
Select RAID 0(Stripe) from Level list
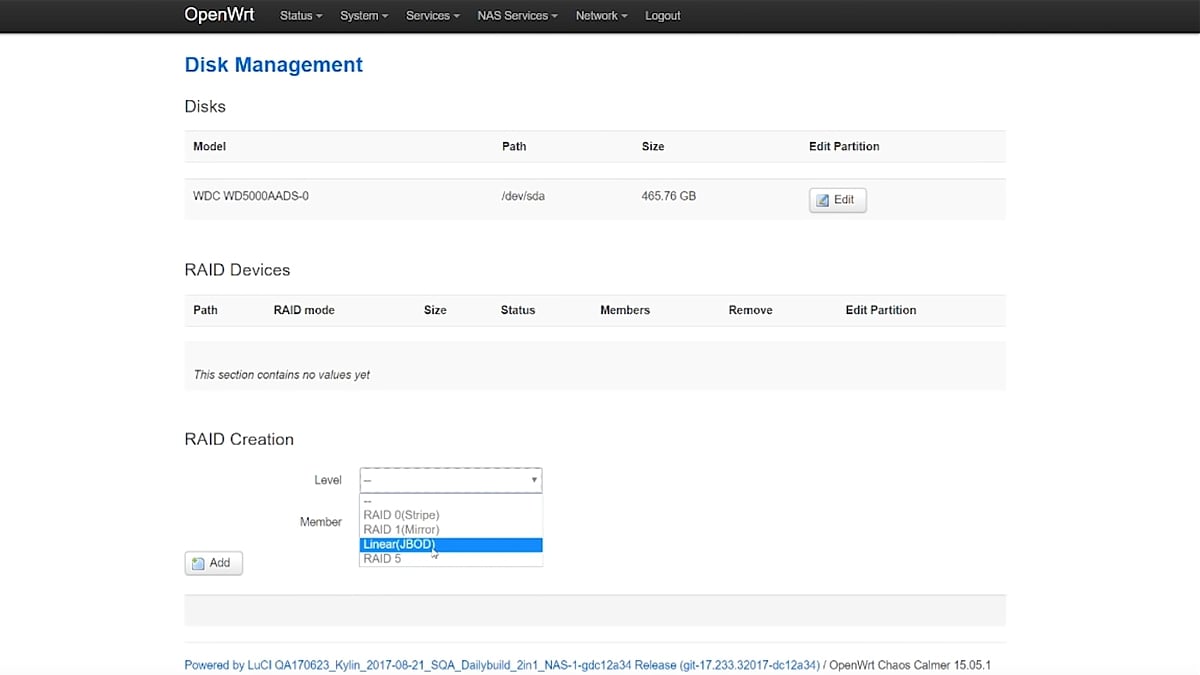coord(401,515)
